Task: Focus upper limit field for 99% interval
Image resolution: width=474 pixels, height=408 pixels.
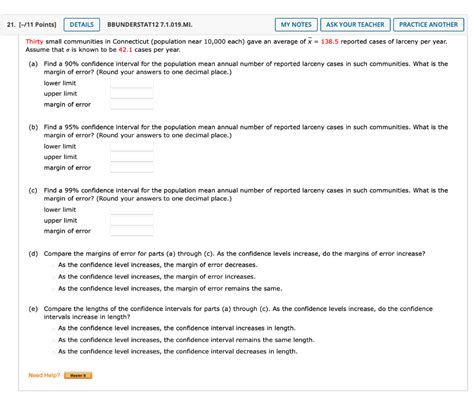Action: tap(132, 220)
